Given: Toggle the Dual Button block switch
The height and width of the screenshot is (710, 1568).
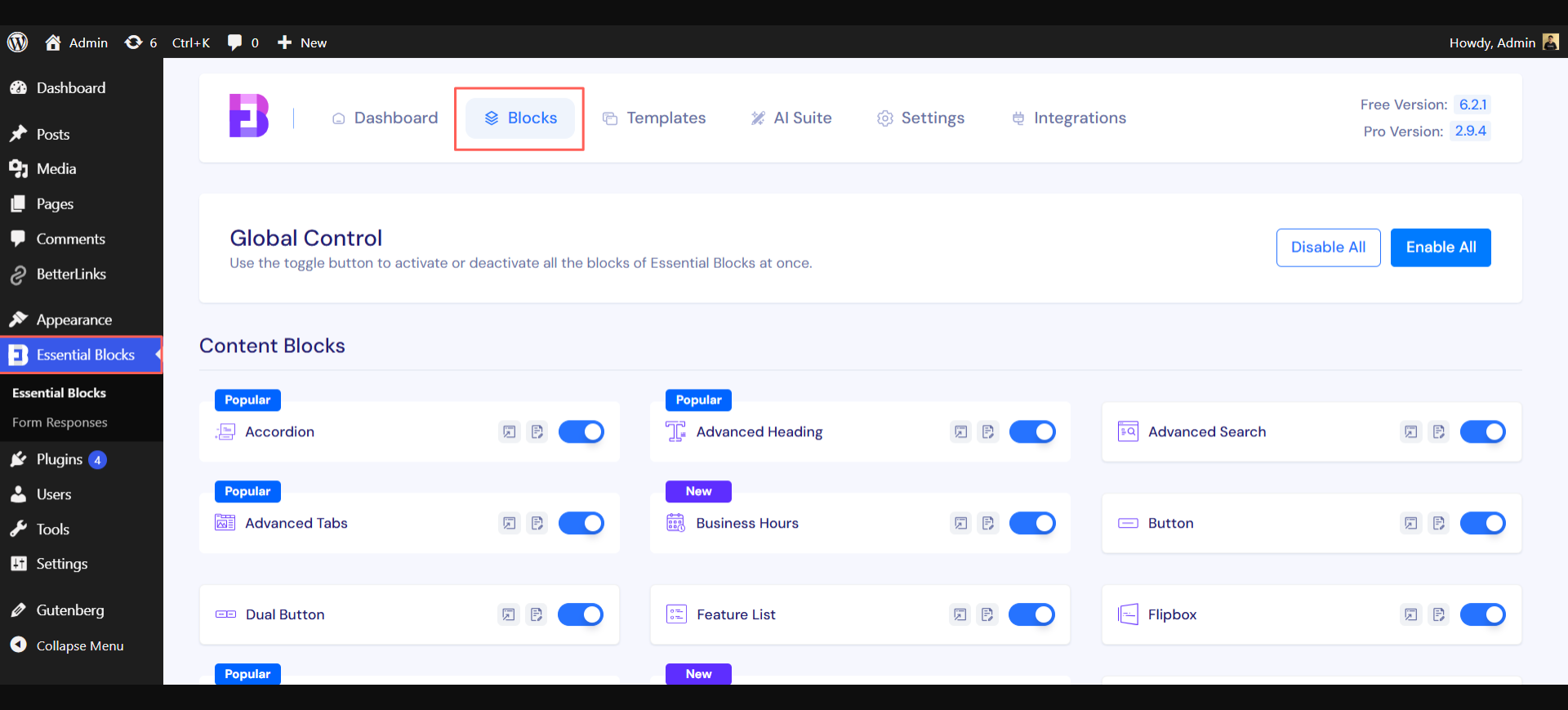Looking at the screenshot, I should tap(581, 614).
